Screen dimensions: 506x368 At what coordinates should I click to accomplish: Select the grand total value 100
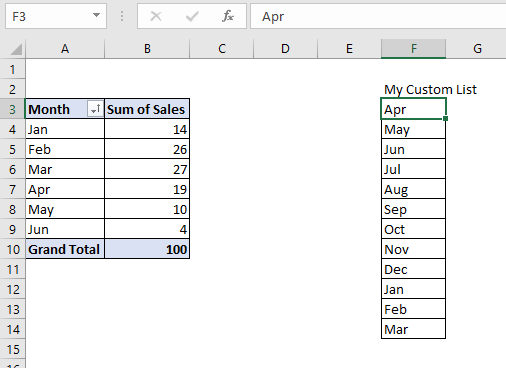tap(147, 249)
